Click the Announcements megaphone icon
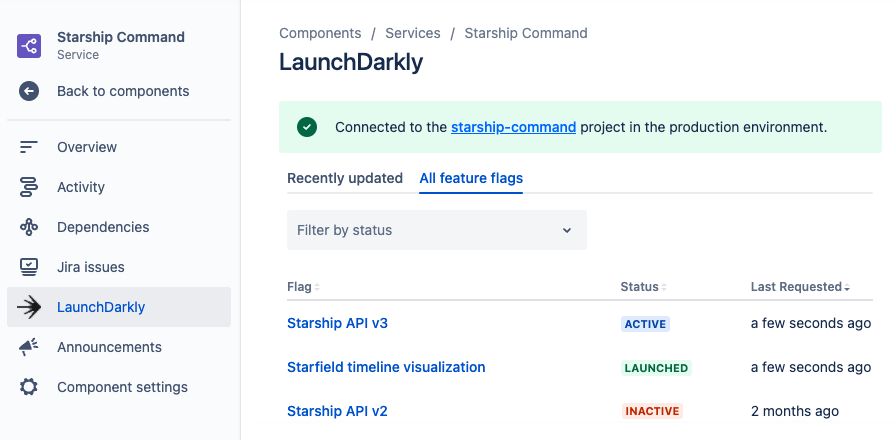 (x=29, y=347)
